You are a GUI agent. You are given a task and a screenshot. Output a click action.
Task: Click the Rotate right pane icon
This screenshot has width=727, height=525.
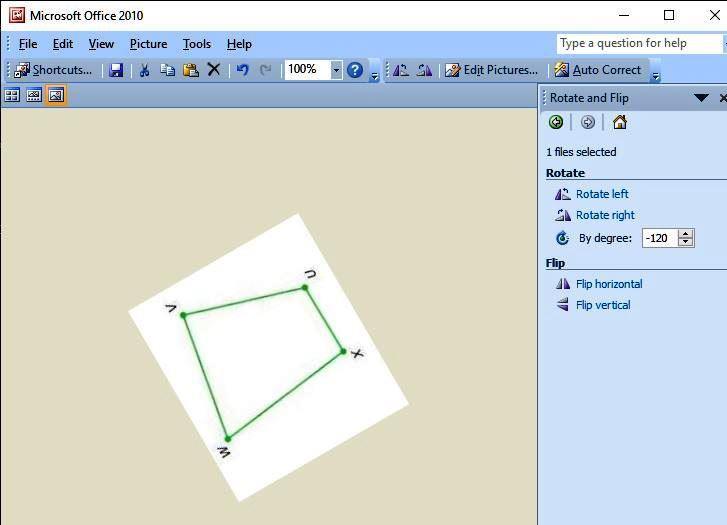(x=562, y=215)
